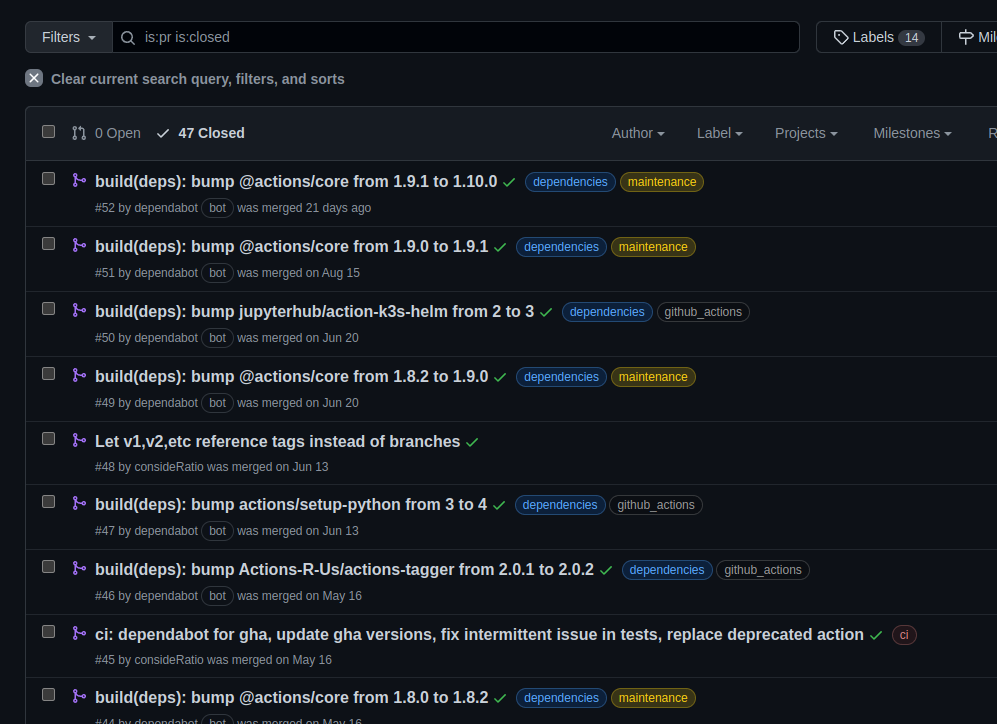Click the pull request icon next to 0 Open
997x724 pixels.
tap(79, 133)
